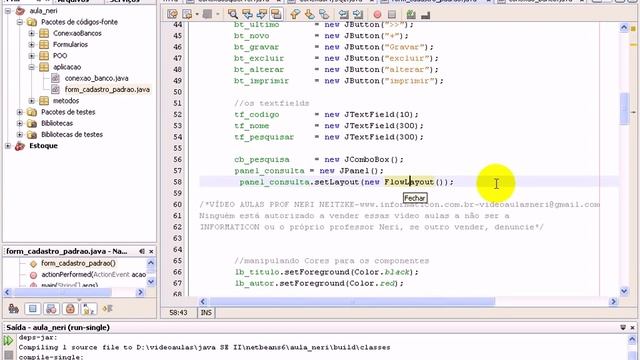This screenshot has height=360, width=640.
Task: Click the green Re-run icon in Saída
Action: click(x=8, y=340)
